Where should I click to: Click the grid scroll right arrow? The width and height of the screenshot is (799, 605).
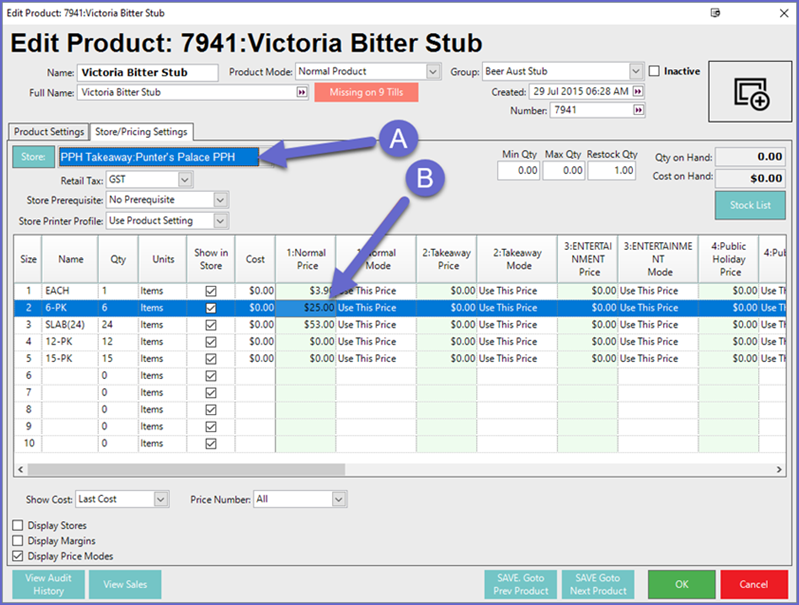[x=779, y=469]
